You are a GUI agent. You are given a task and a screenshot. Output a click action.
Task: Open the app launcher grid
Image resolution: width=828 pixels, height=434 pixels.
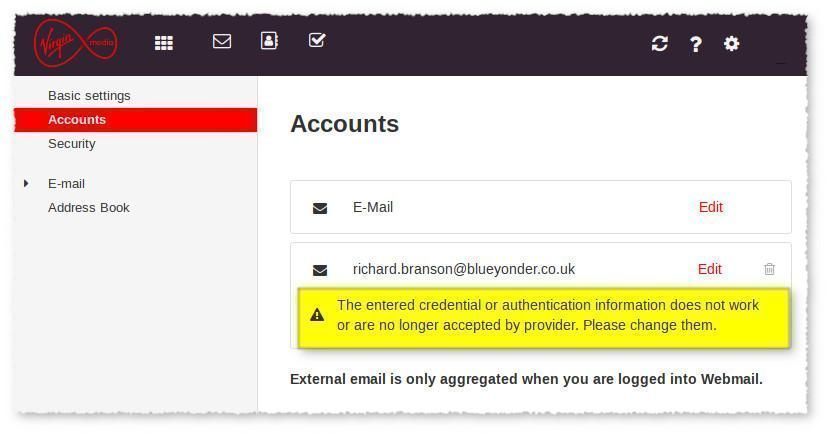(164, 43)
